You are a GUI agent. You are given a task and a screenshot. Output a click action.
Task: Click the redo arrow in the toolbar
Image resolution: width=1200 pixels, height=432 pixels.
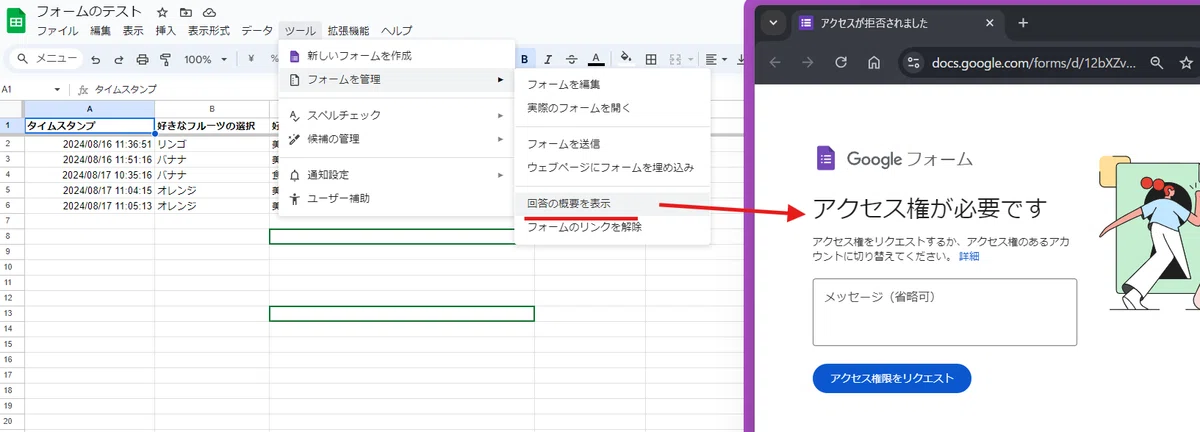tap(119, 59)
